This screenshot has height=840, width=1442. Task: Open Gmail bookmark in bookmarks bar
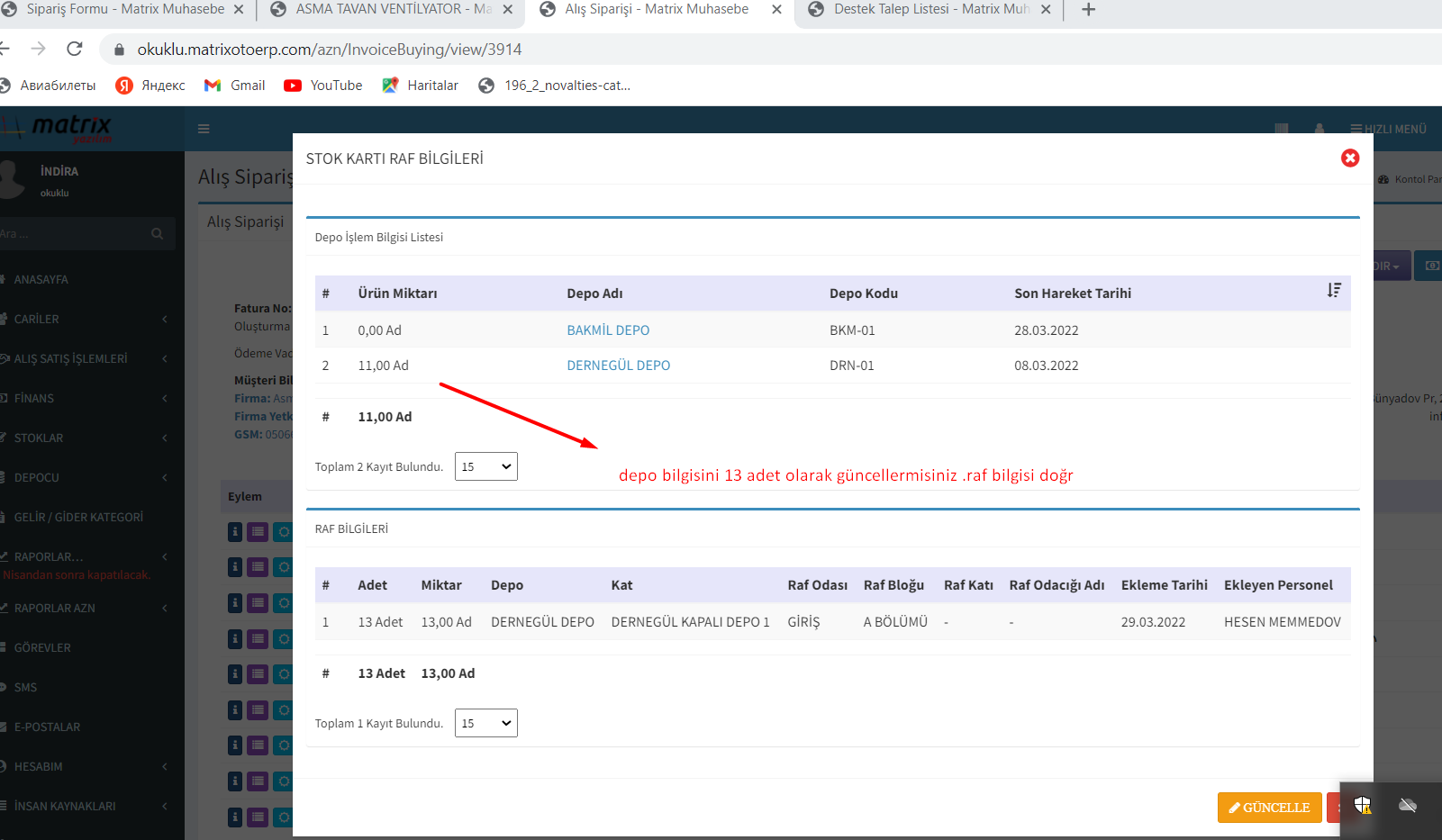[235, 86]
